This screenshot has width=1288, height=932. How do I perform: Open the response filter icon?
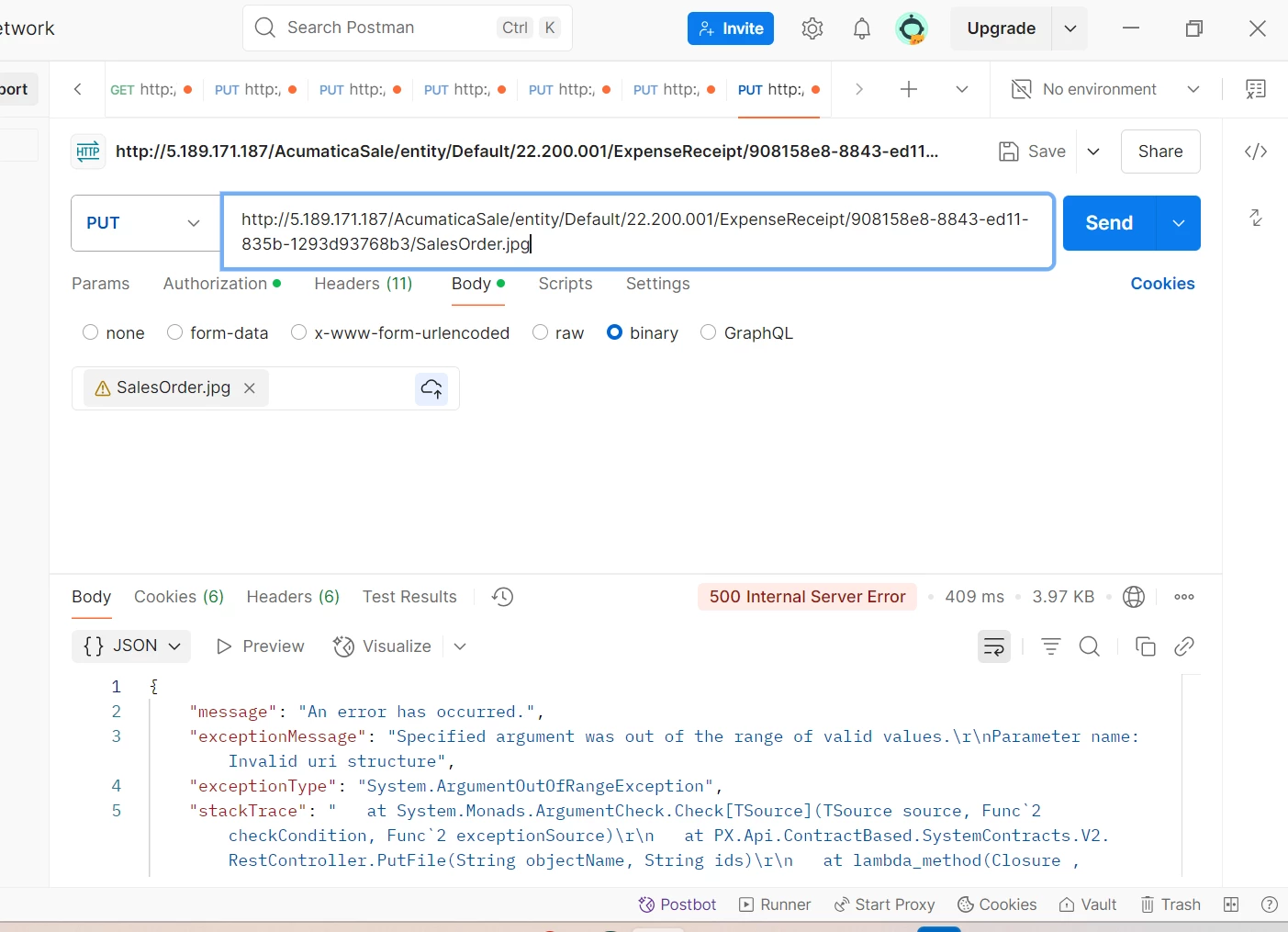point(1051,646)
